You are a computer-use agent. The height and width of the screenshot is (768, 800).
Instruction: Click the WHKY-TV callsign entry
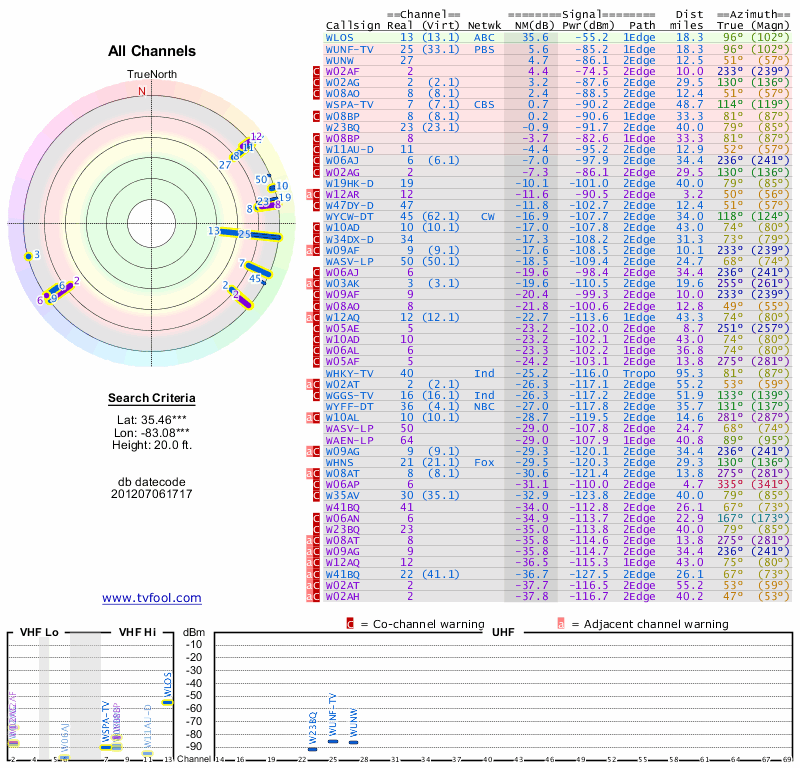pyautogui.click(x=349, y=372)
